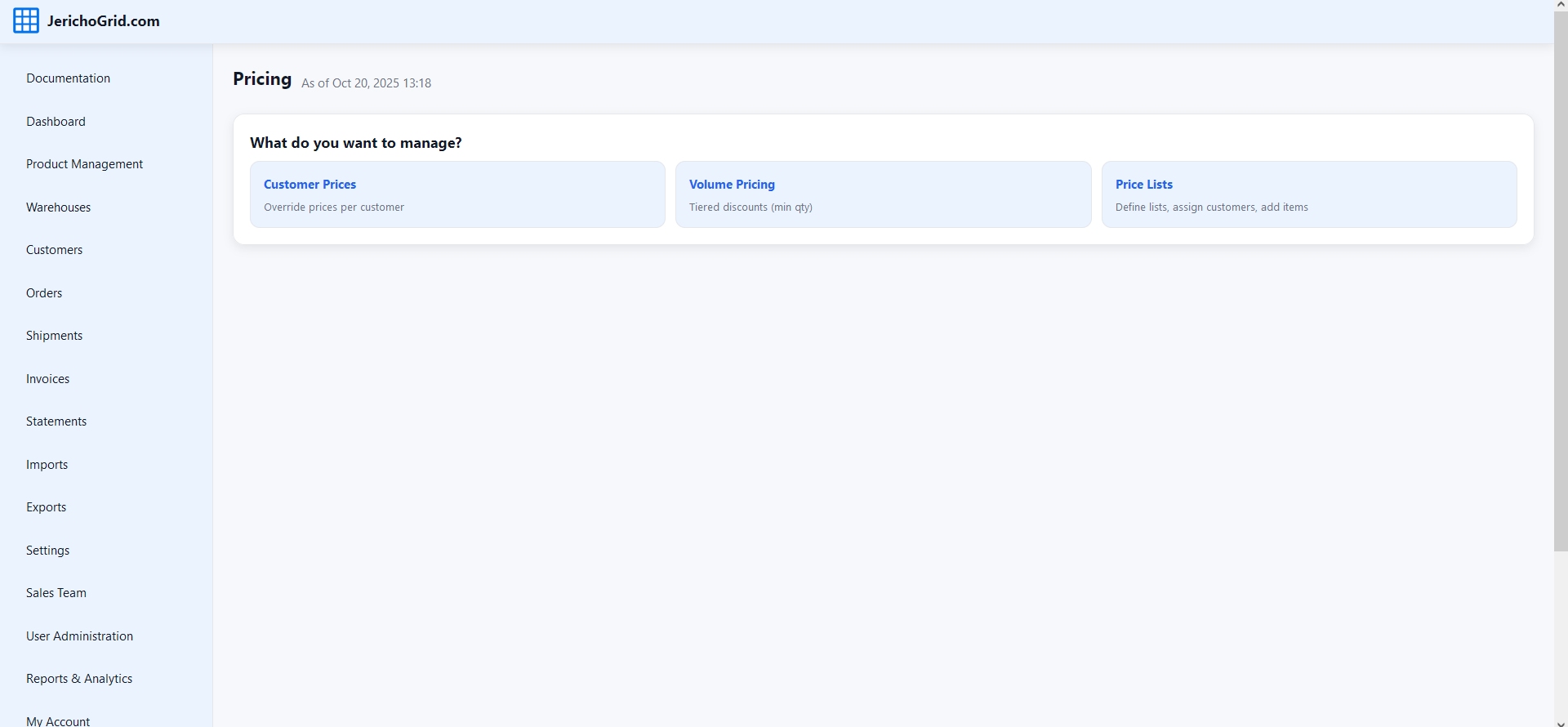1568x727 pixels.
Task: Open the Dashboard sidebar item
Action: [x=56, y=122]
